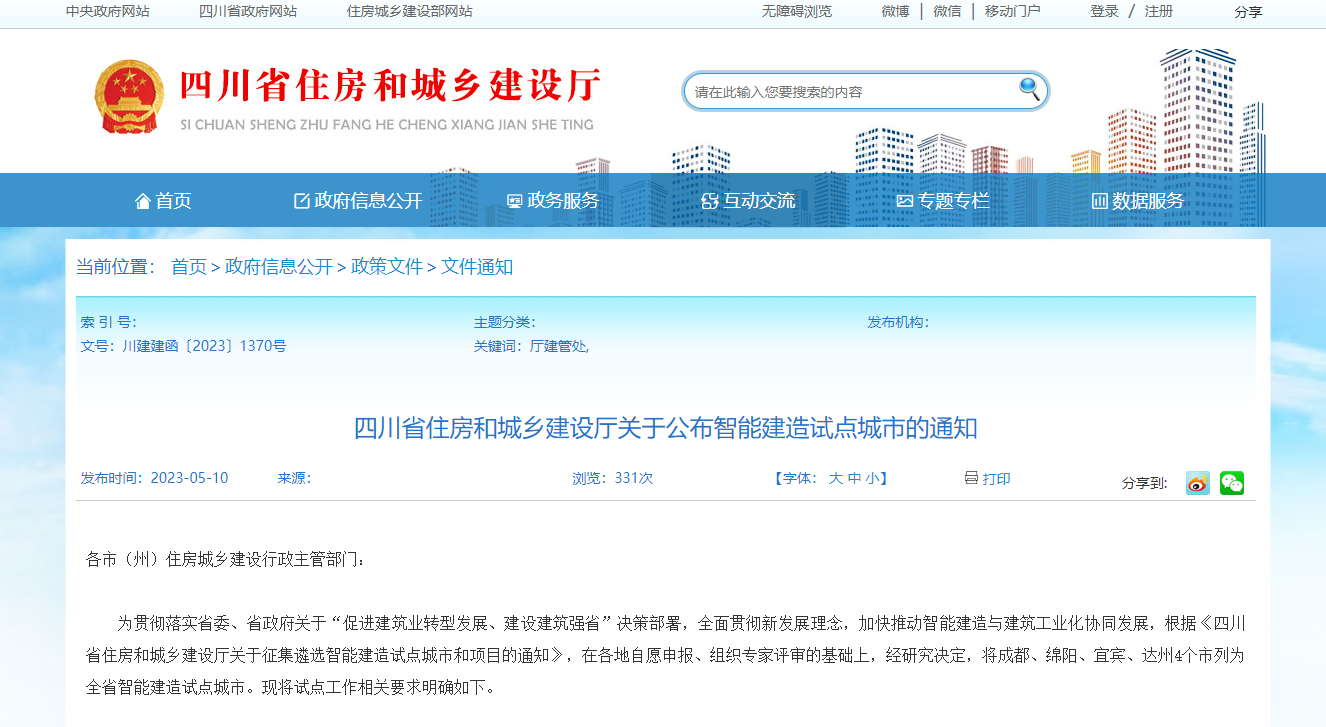
Task: Click the magnifier icon to search
Action: [x=1029, y=90]
